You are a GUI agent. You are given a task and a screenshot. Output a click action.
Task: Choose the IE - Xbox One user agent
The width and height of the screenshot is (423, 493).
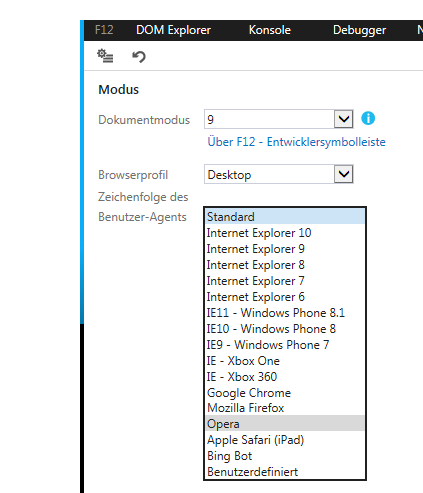[x=285, y=361]
